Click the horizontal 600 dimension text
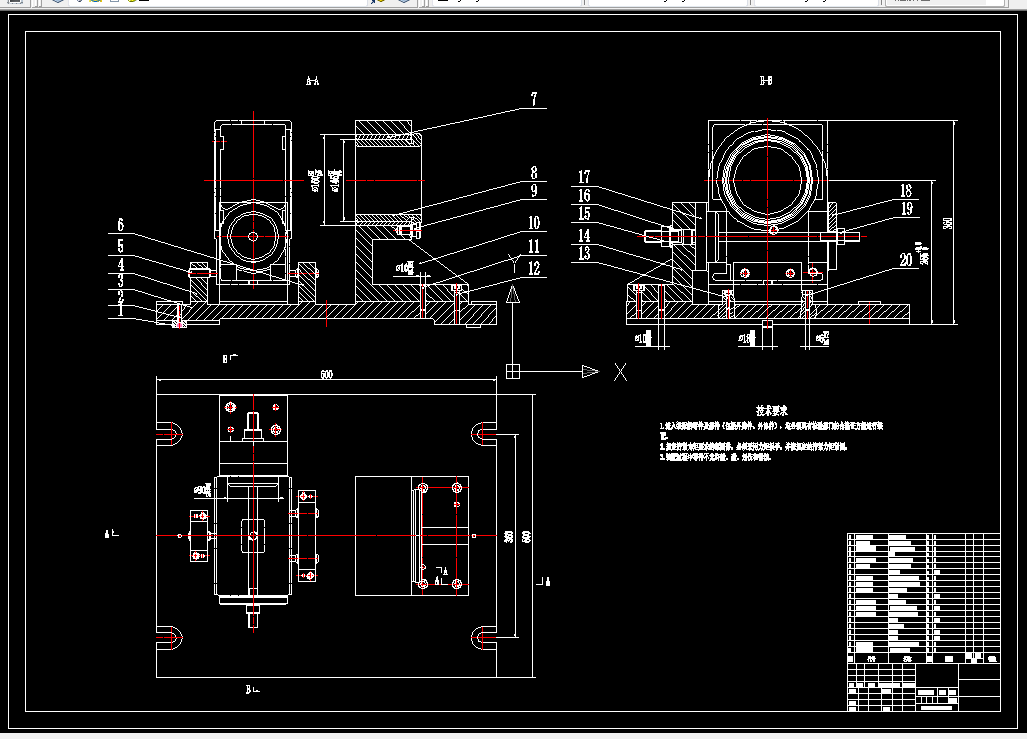 [x=326, y=374]
